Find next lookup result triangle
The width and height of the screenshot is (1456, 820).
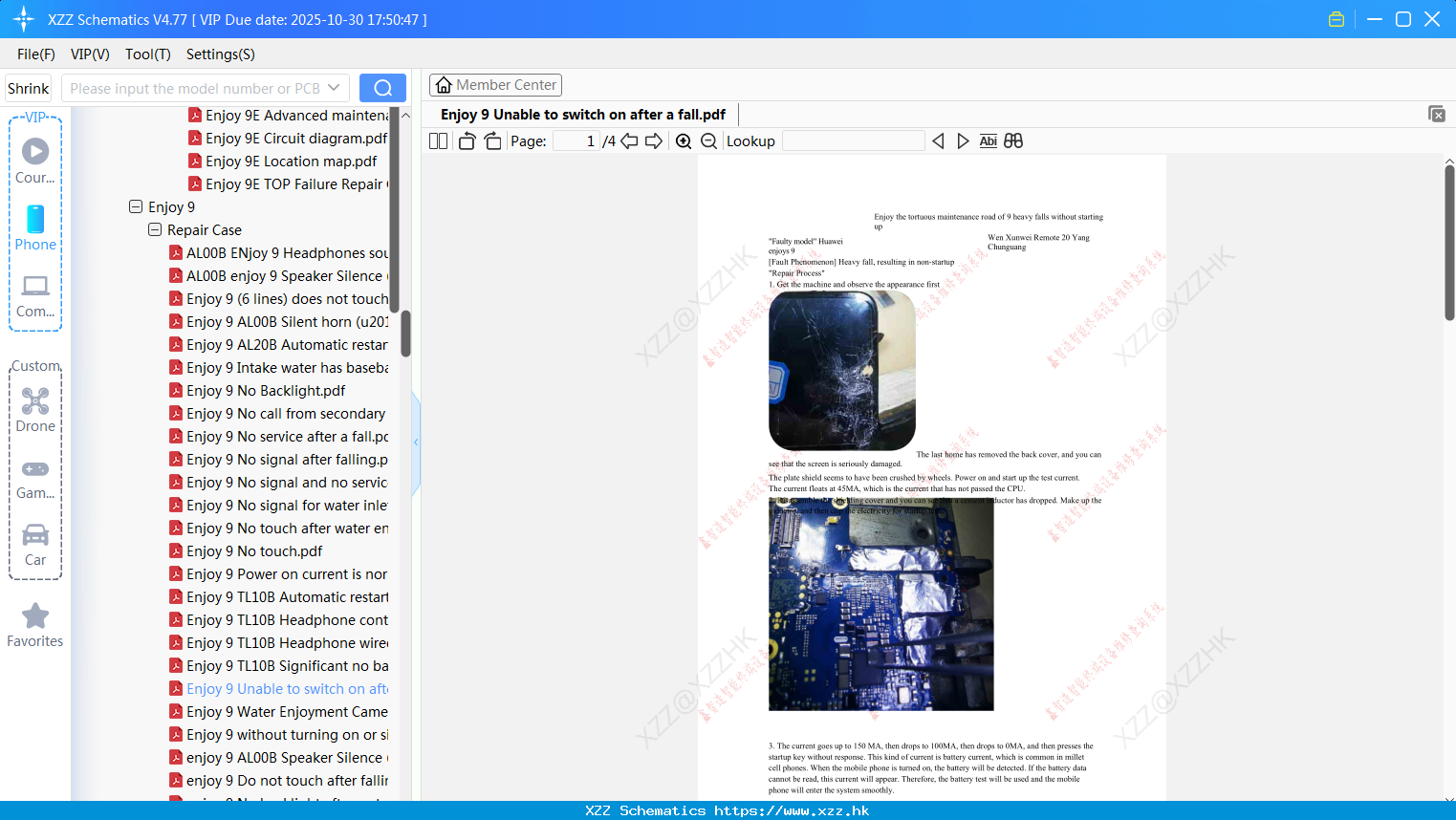tap(963, 141)
